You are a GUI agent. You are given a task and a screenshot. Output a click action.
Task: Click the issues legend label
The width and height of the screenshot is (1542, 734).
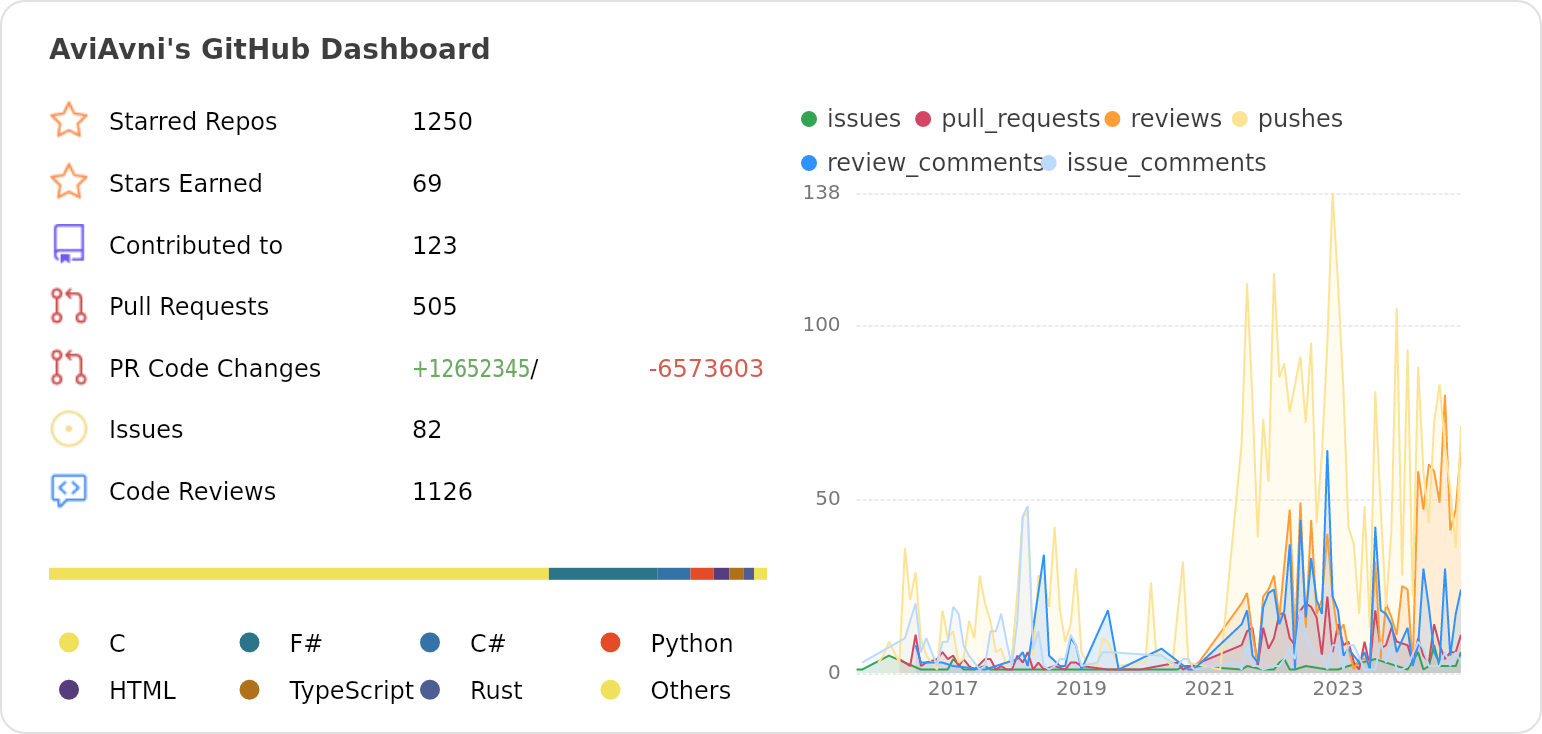(864, 119)
